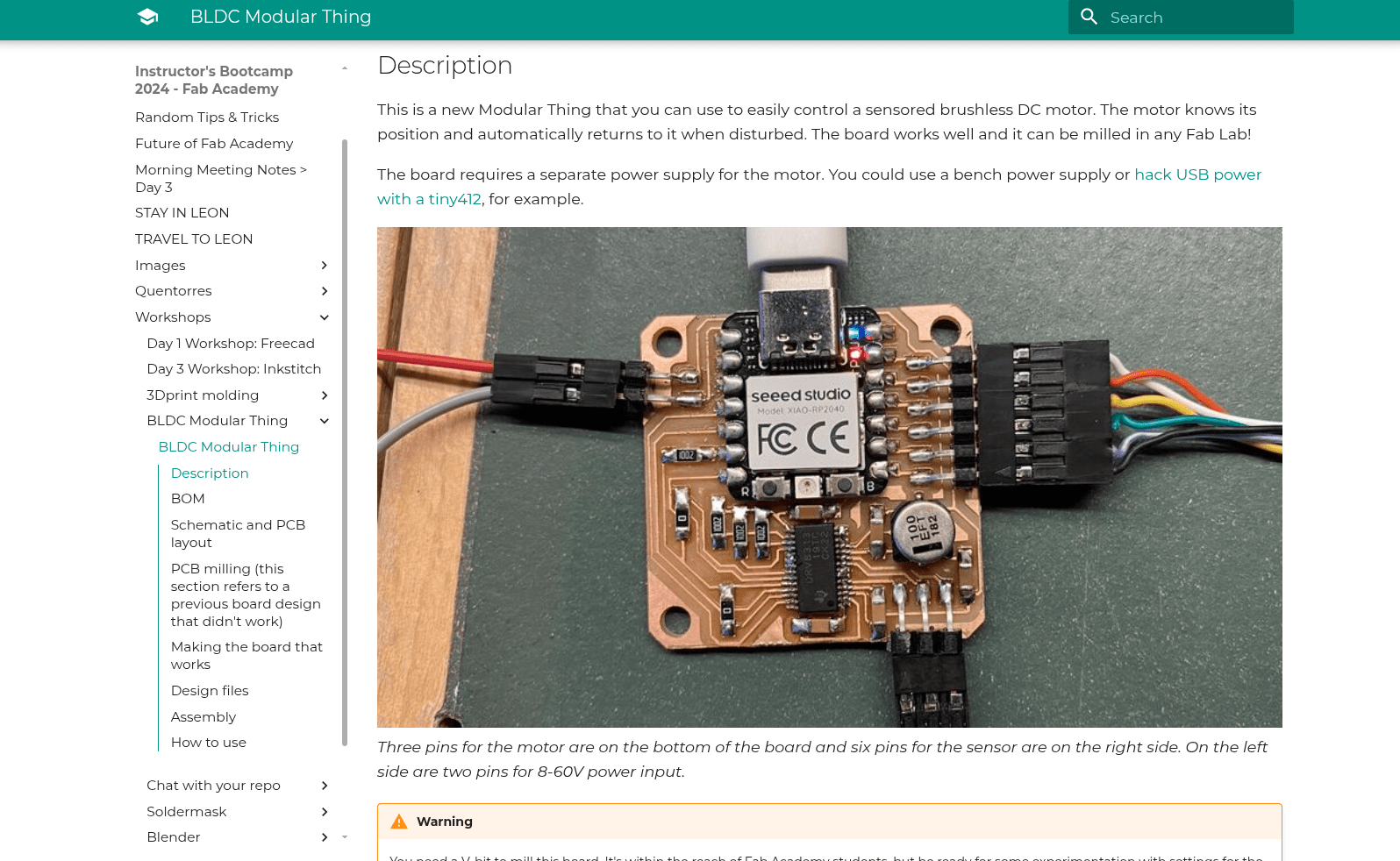Type in the Search field

tap(1193, 18)
